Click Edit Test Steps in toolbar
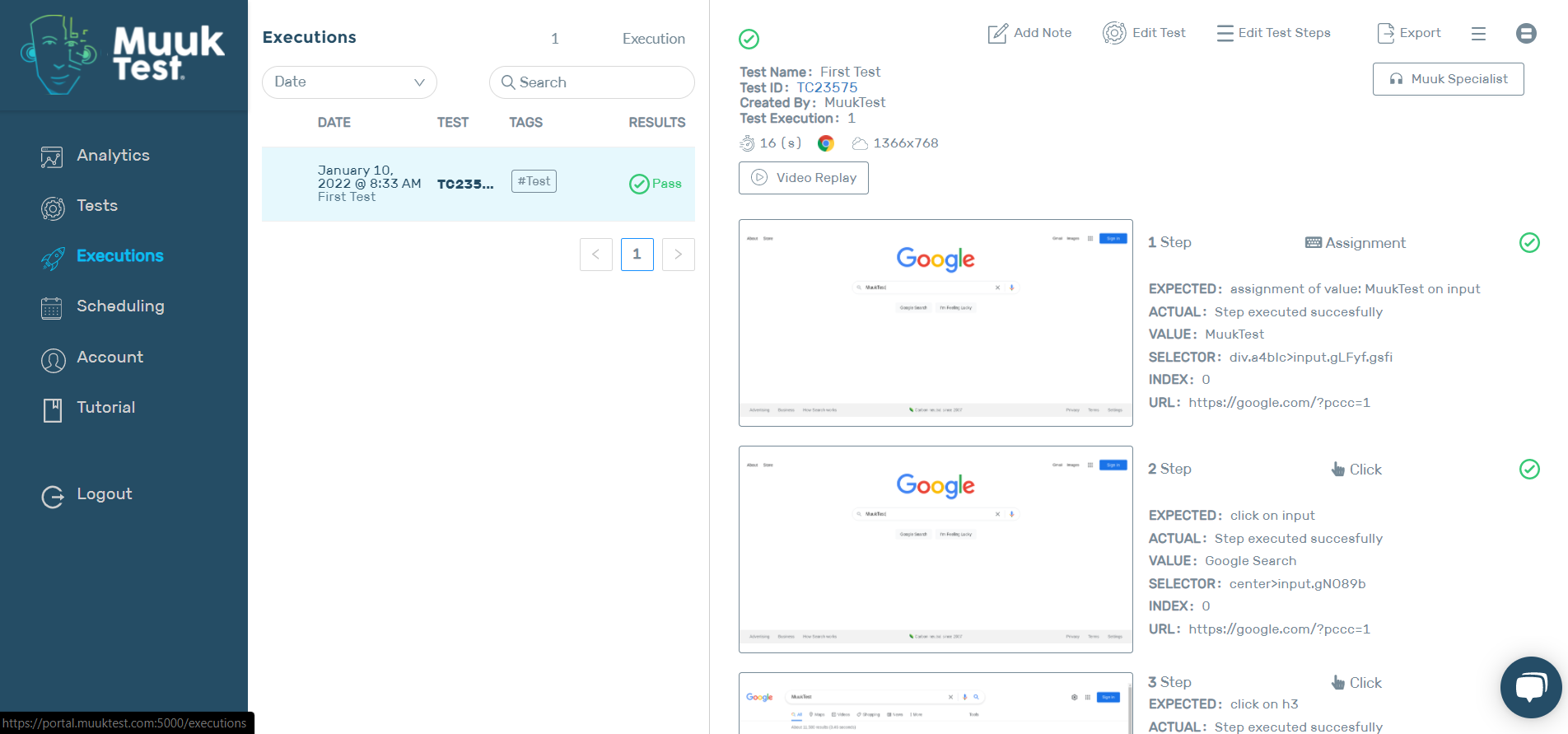The image size is (1568, 734). 1273,33
